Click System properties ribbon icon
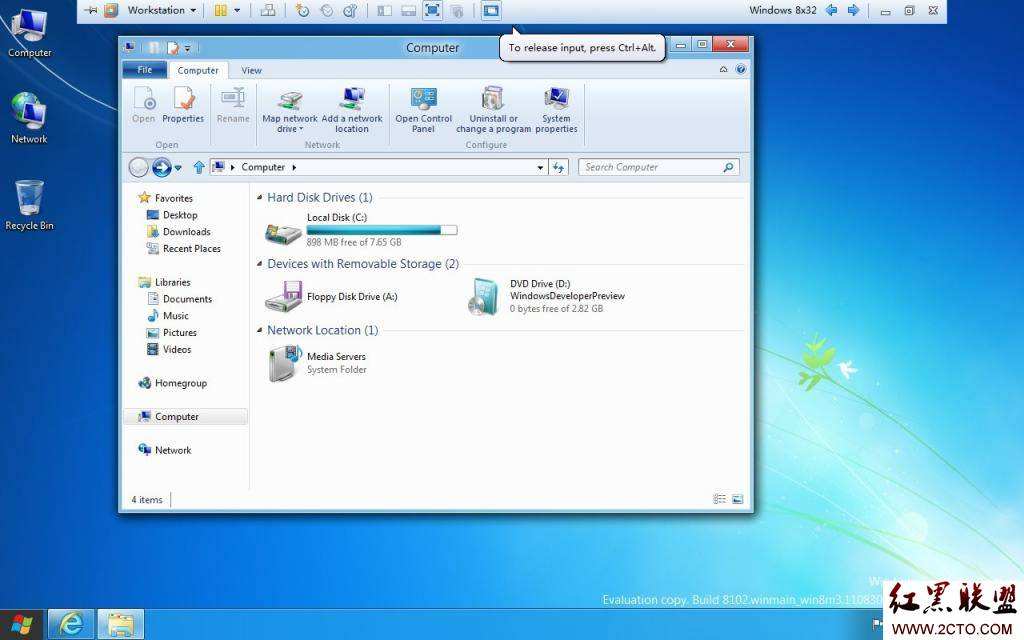 point(556,110)
